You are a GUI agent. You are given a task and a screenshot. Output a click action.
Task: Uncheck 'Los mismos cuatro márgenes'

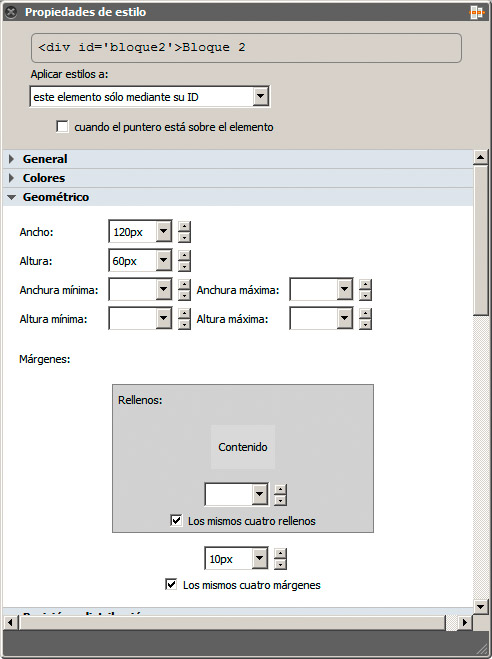(x=171, y=584)
